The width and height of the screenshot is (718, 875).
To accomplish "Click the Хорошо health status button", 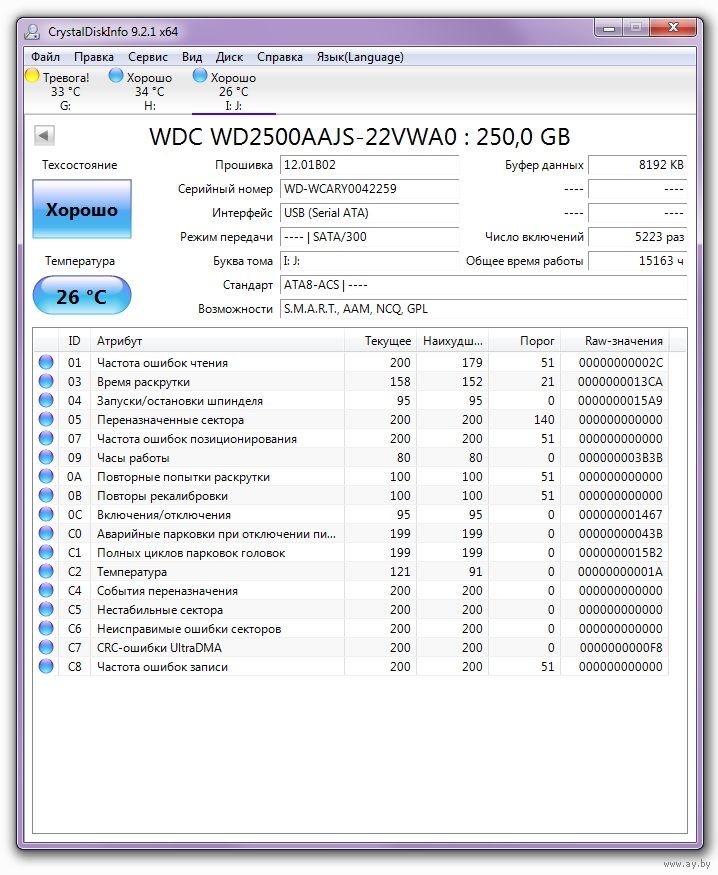I will (x=82, y=209).
